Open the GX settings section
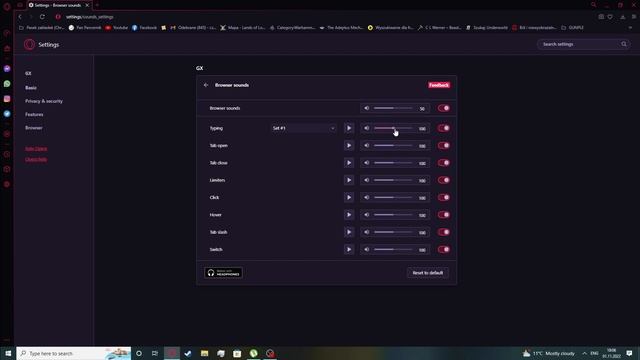The image size is (640, 360). click(x=28, y=73)
